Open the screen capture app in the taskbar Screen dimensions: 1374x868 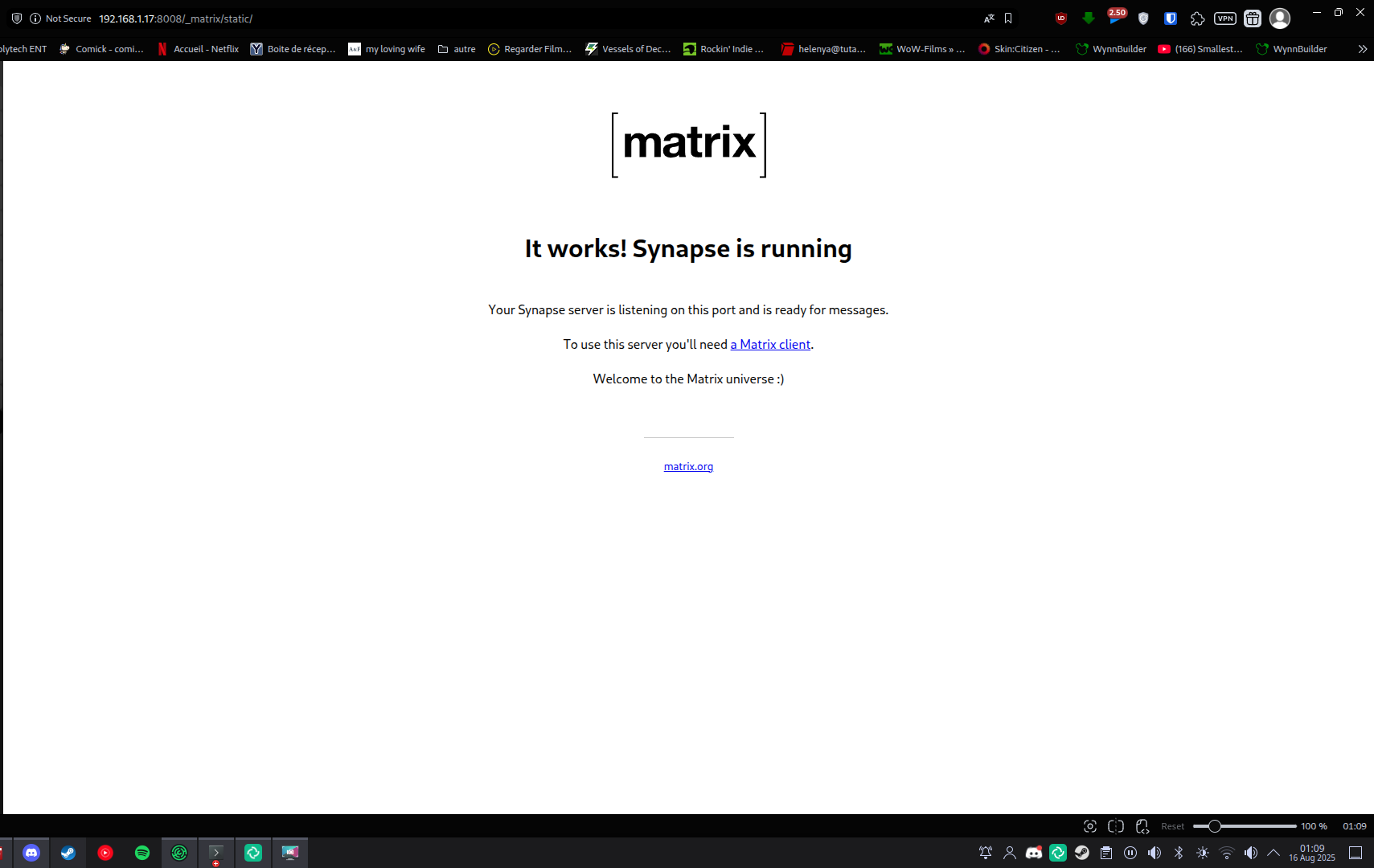[x=290, y=853]
